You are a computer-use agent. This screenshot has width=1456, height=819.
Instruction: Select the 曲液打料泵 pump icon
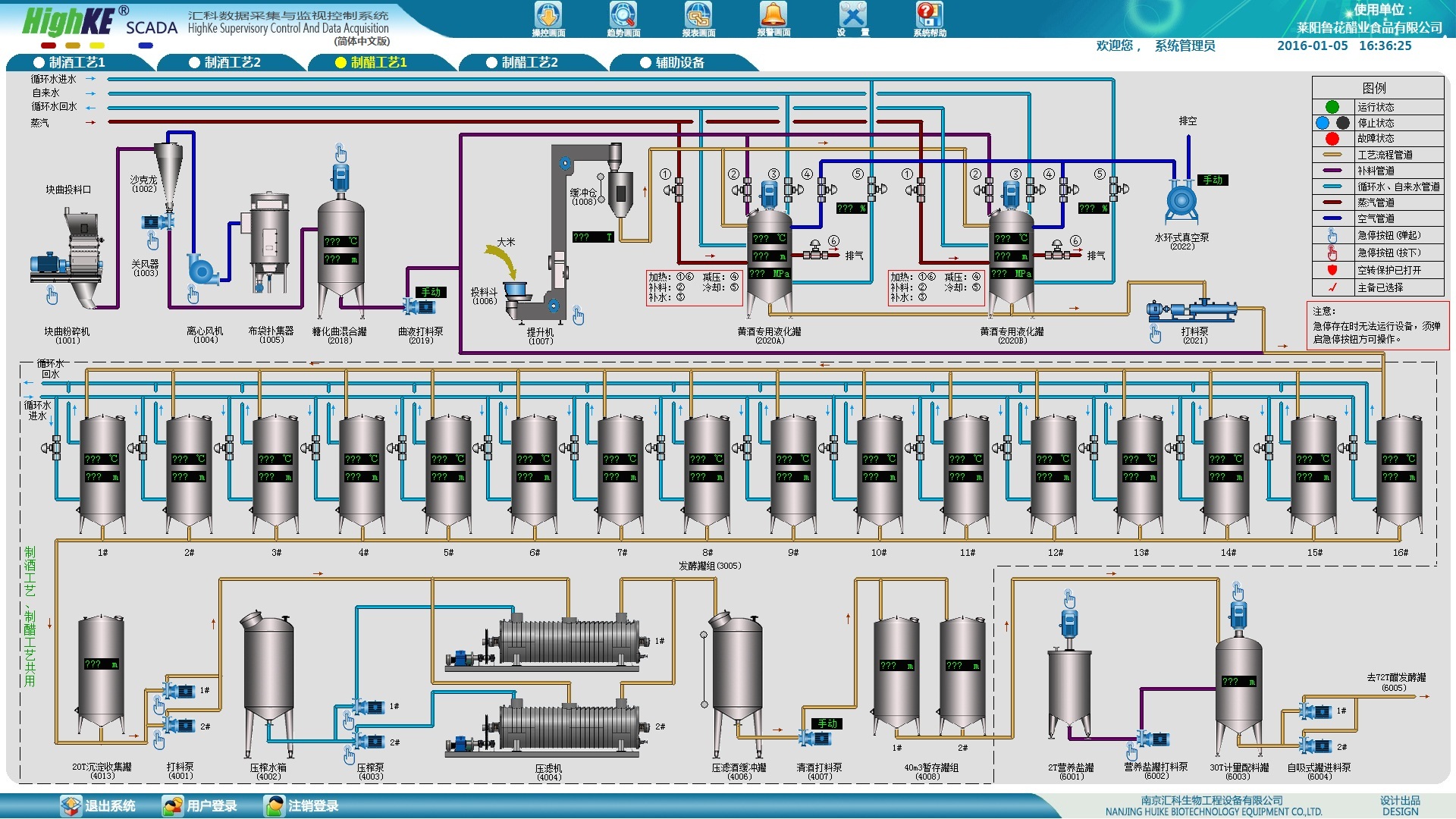(419, 306)
